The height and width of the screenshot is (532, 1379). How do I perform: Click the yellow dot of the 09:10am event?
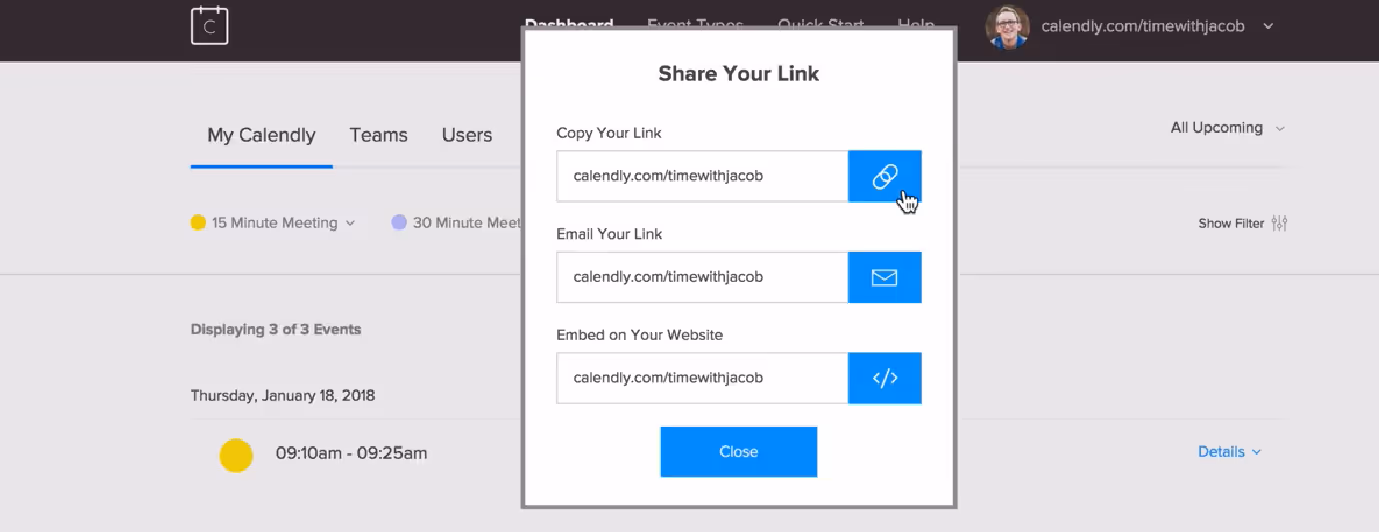(x=236, y=455)
